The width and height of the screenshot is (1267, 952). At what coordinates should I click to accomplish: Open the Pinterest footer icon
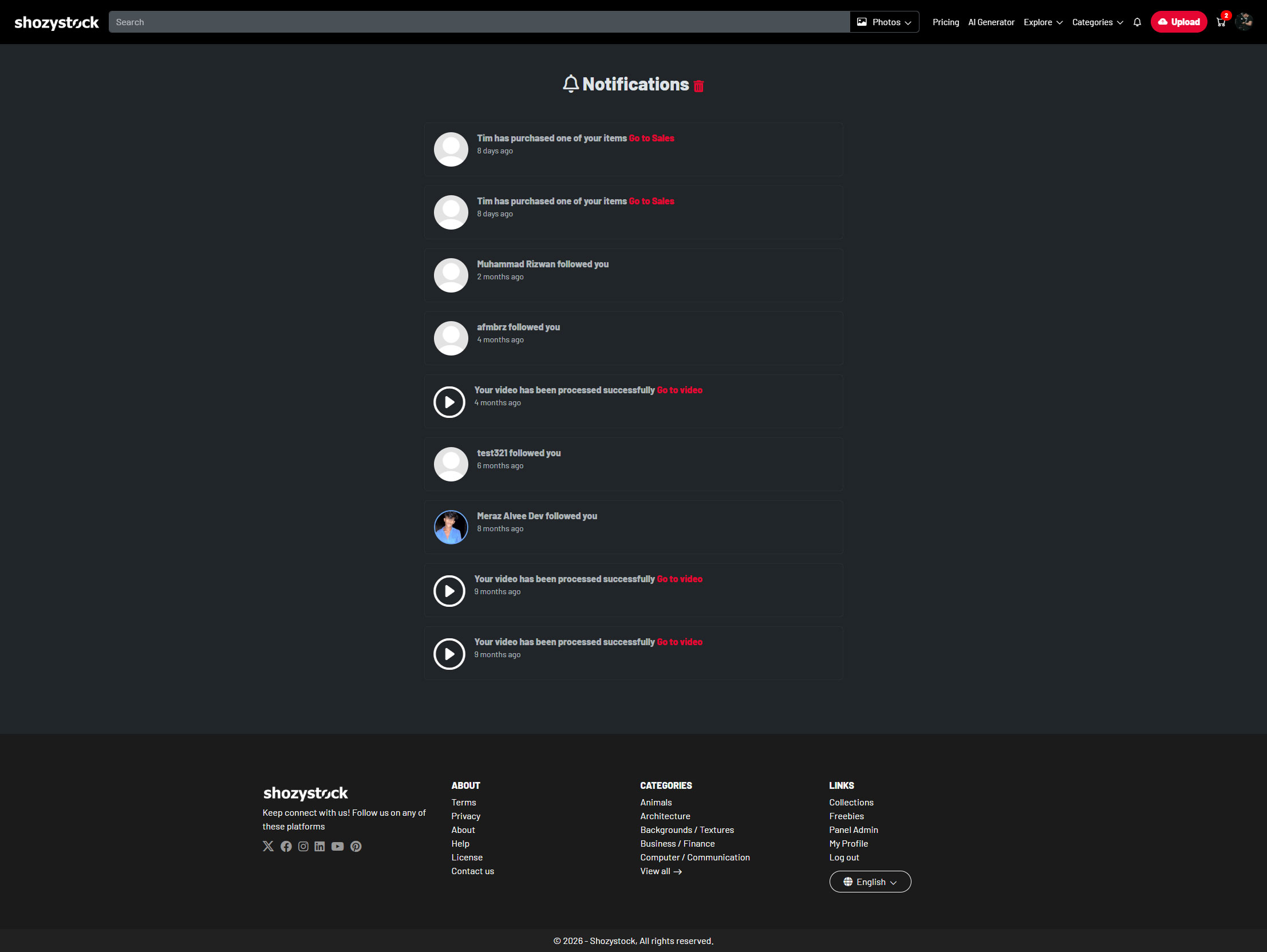click(x=356, y=846)
